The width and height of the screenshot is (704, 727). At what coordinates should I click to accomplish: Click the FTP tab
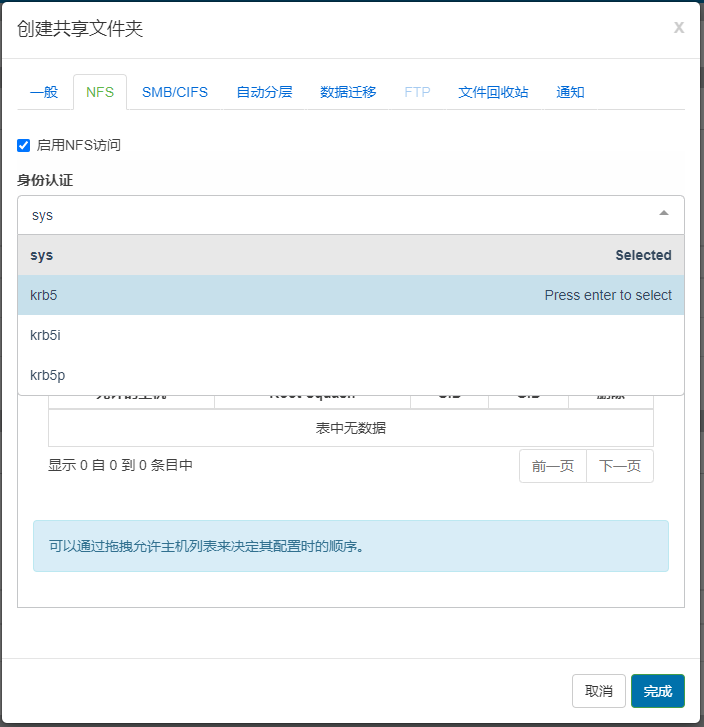[x=417, y=92]
